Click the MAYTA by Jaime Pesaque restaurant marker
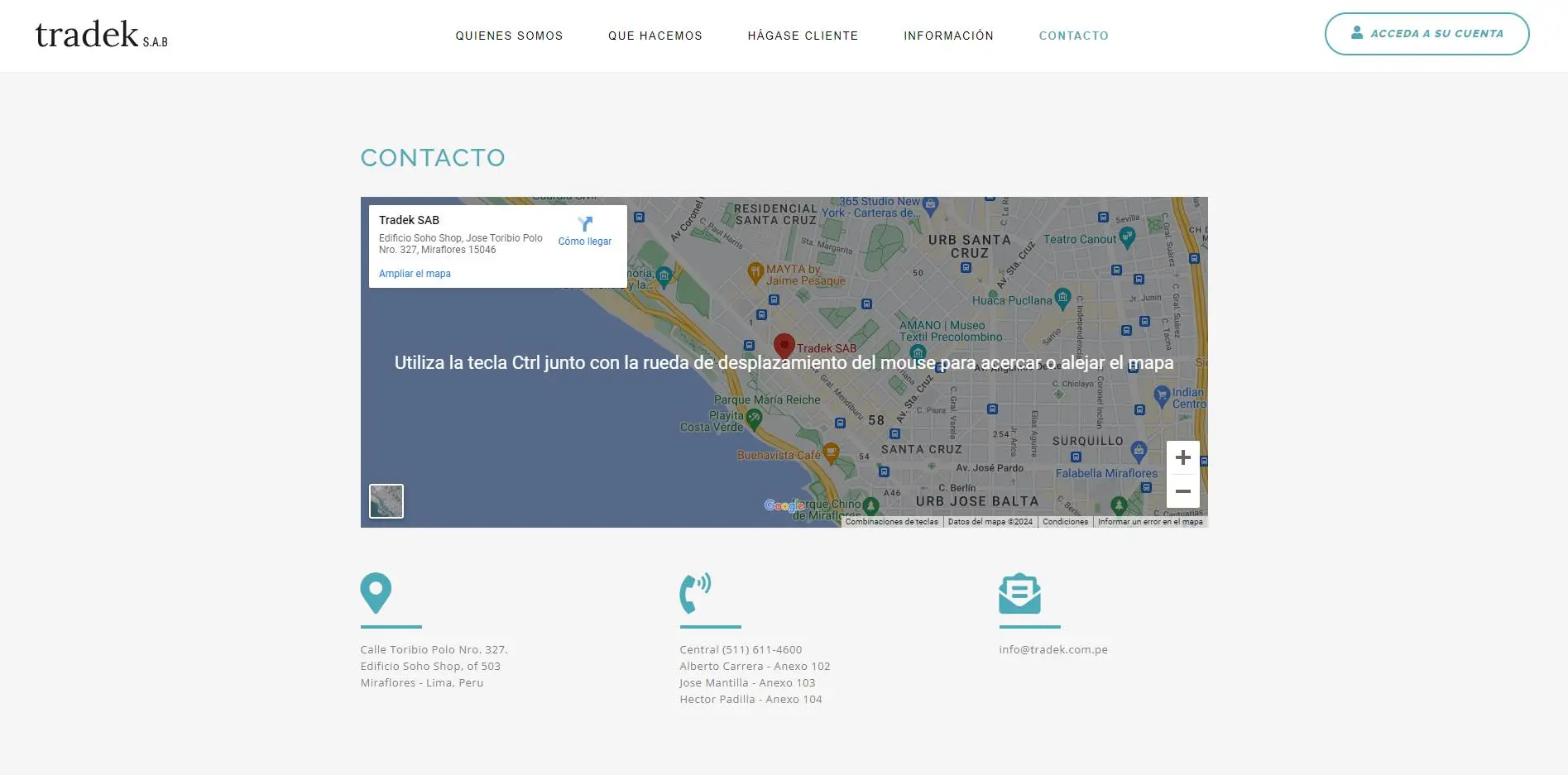Viewport: 1568px width, 775px height. (x=755, y=272)
